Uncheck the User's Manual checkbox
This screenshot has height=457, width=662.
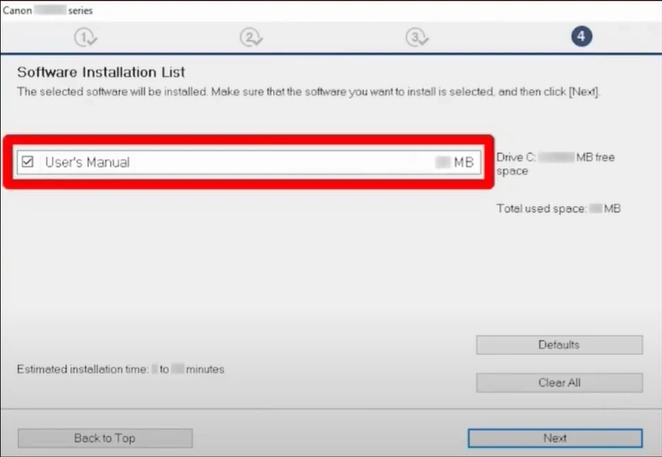coord(28,162)
